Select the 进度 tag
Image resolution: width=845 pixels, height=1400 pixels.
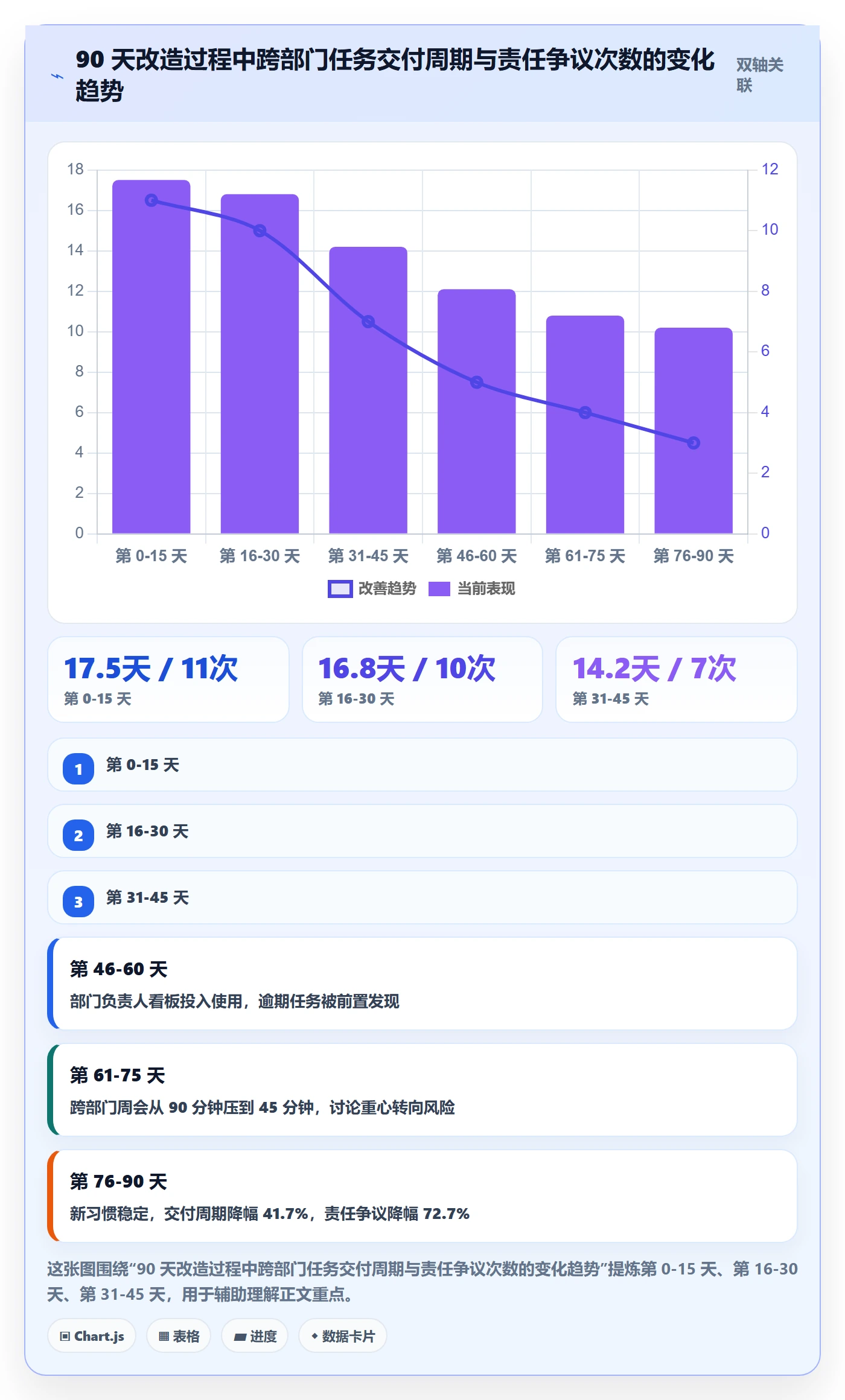coord(255,1336)
